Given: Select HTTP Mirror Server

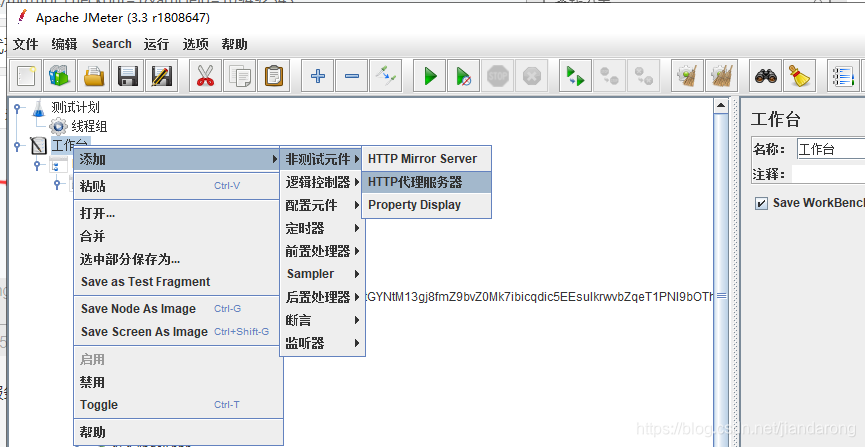Looking at the screenshot, I should [x=426, y=159].
